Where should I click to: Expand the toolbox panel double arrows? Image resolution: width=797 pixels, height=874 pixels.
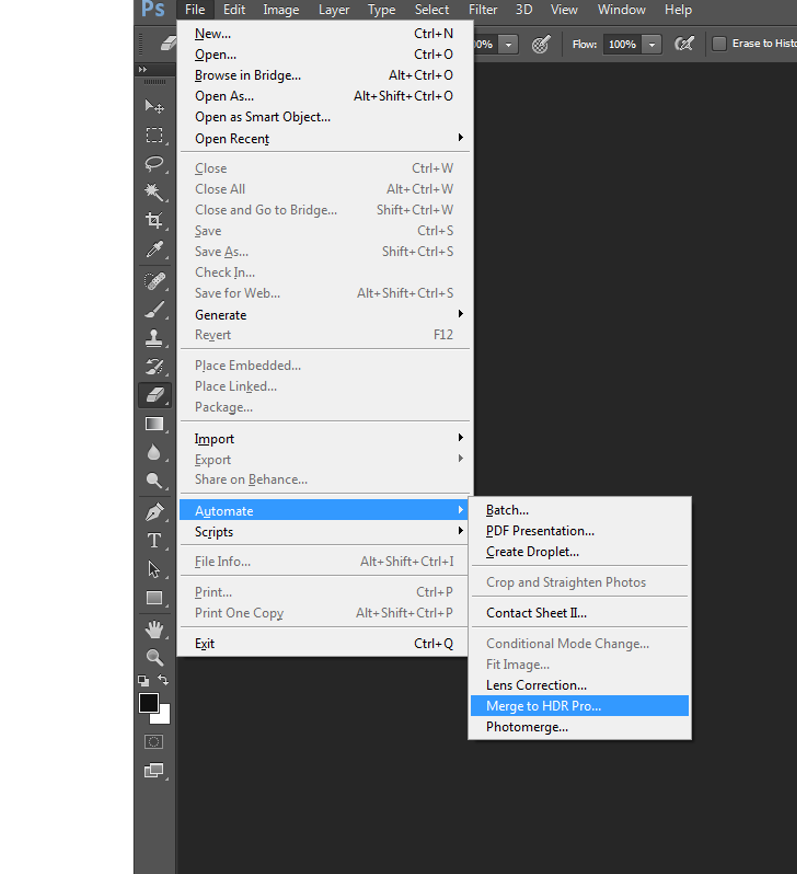[143, 69]
